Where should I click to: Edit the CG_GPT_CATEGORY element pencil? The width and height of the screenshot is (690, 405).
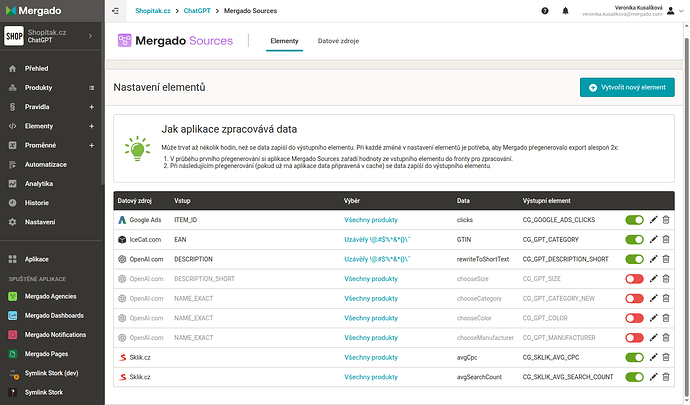point(653,239)
